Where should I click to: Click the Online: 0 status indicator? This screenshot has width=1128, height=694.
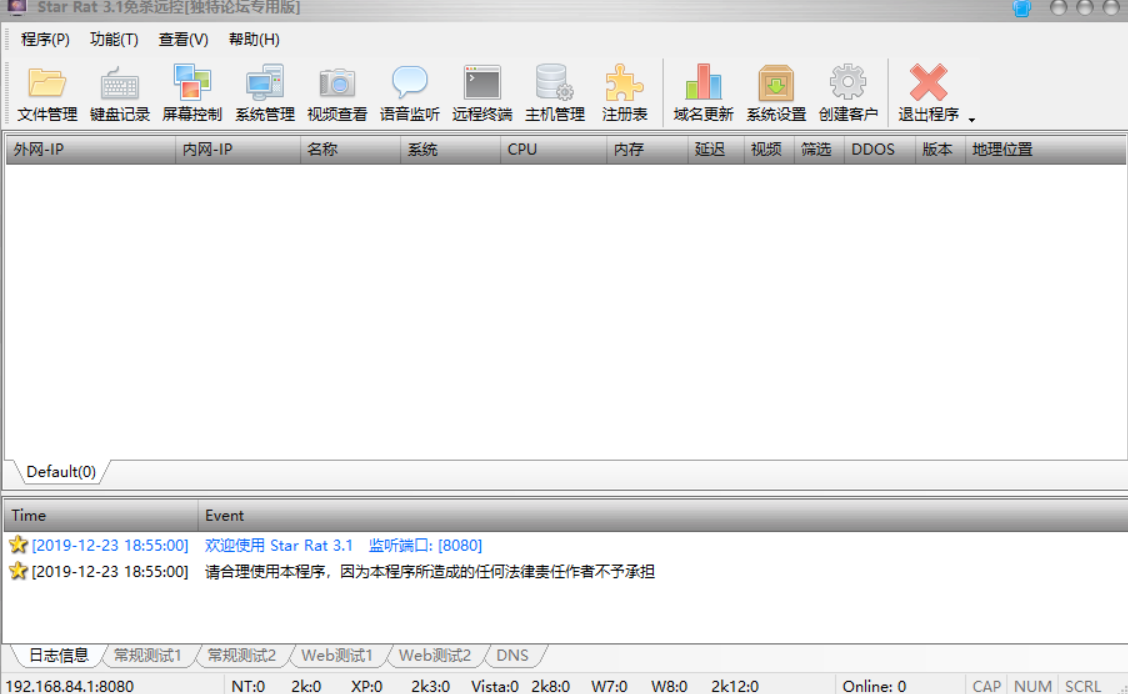pyautogui.click(x=874, y=686)
